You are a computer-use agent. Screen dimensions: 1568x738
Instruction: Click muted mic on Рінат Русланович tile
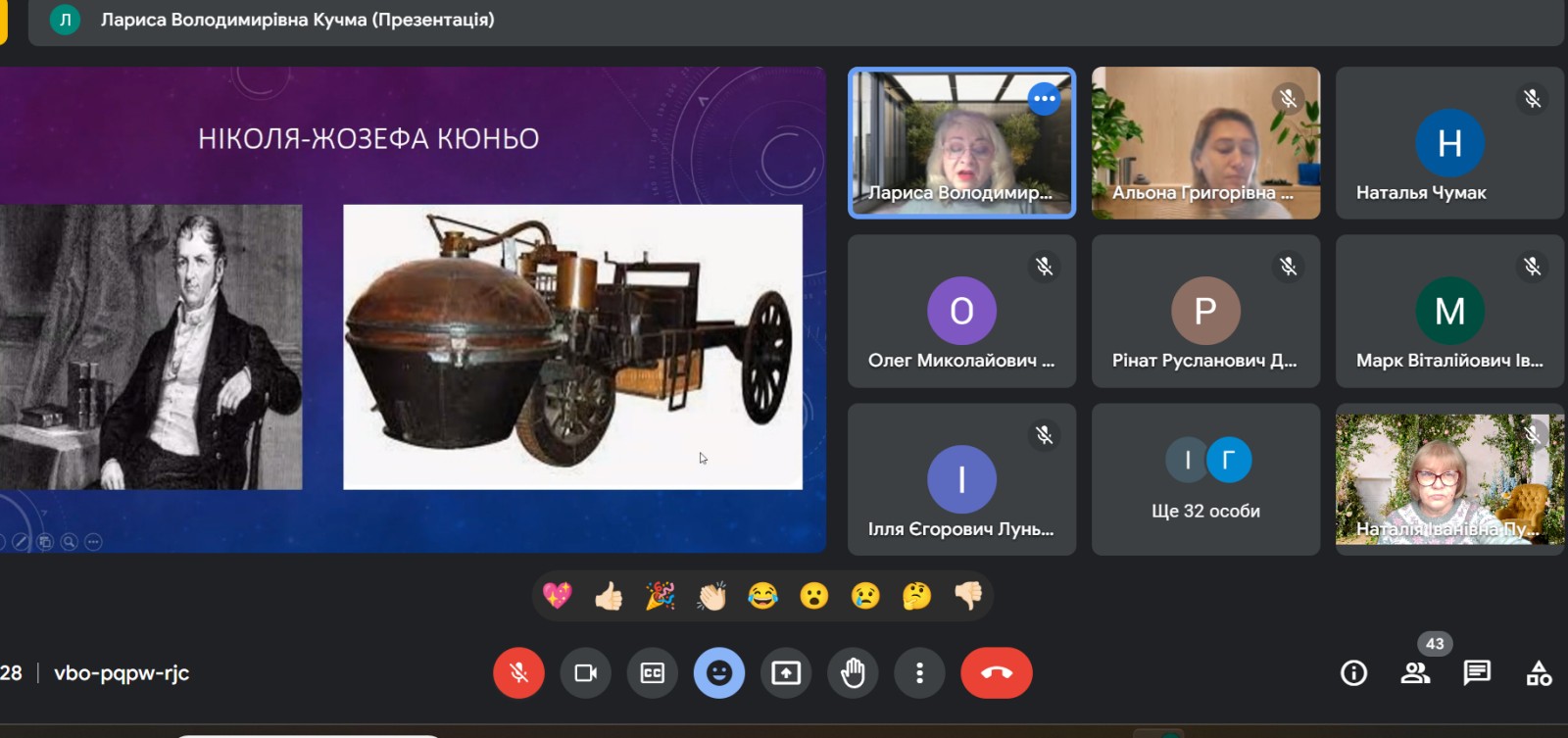(x=1288, y=267)
